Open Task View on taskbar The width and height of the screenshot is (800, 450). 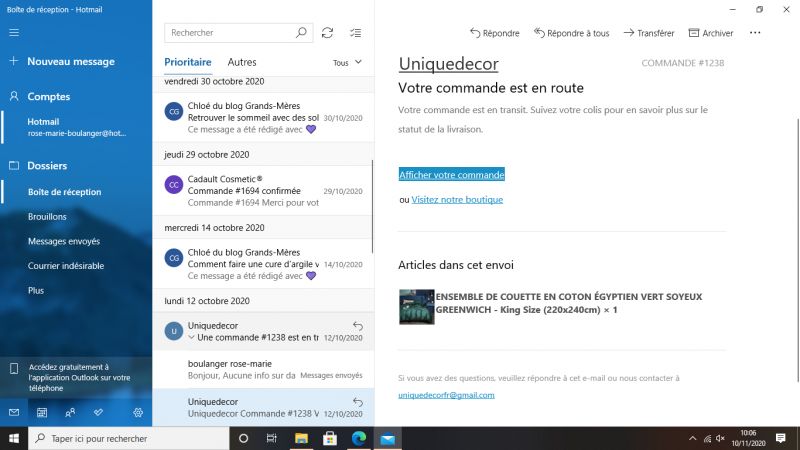coord(271,438)
